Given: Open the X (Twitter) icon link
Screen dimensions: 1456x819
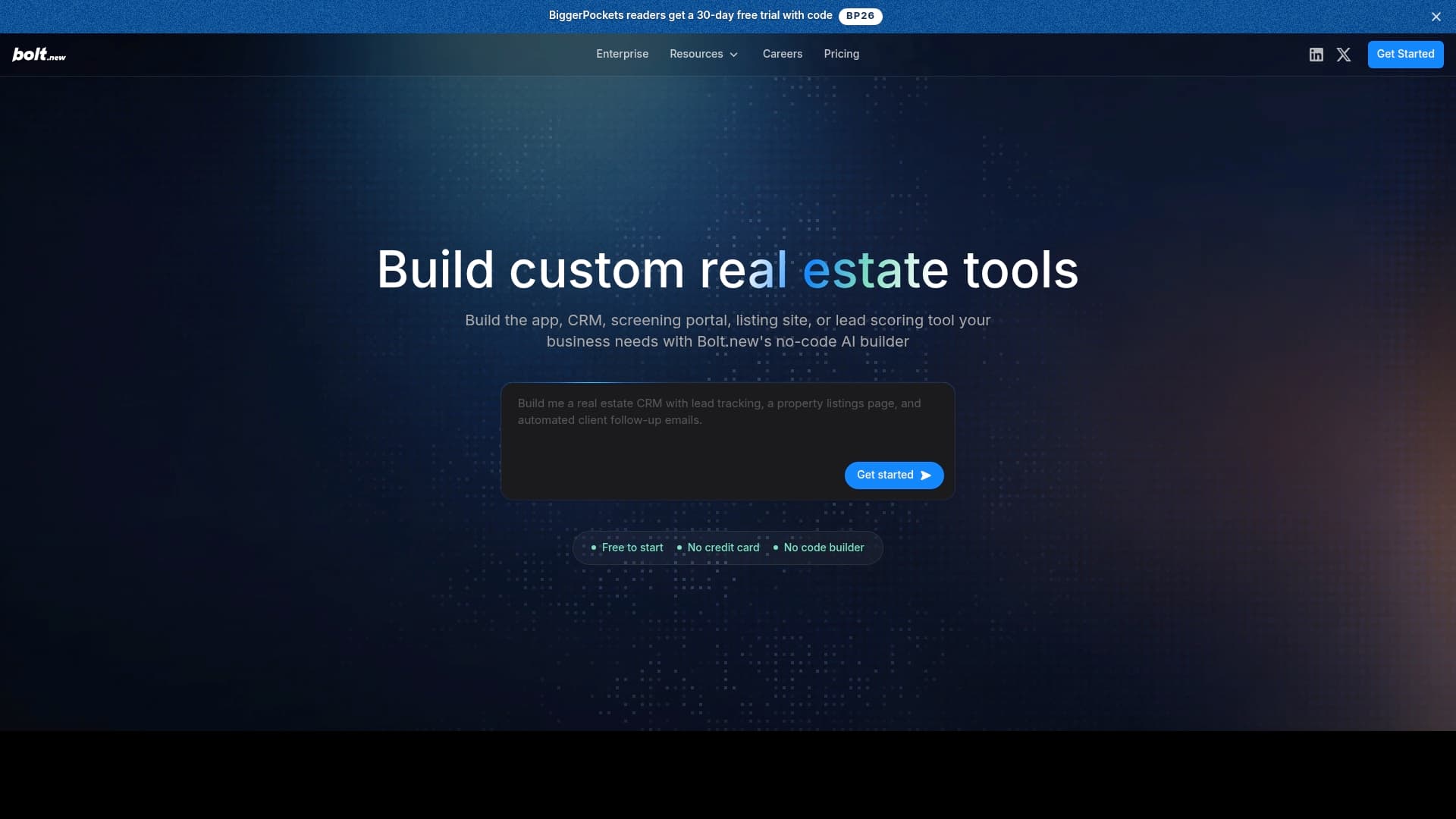Looking at the screenshot, I should (x=1344, y=55).
